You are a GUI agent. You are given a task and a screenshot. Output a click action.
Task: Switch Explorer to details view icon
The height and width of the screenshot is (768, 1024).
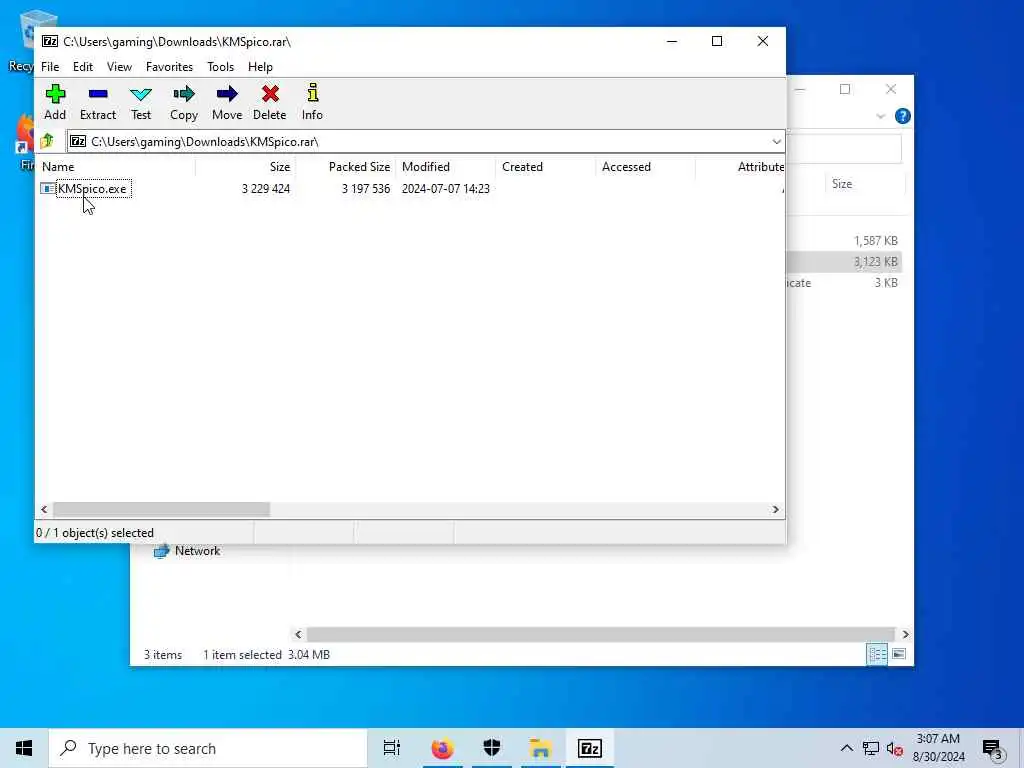pos(876,654)
